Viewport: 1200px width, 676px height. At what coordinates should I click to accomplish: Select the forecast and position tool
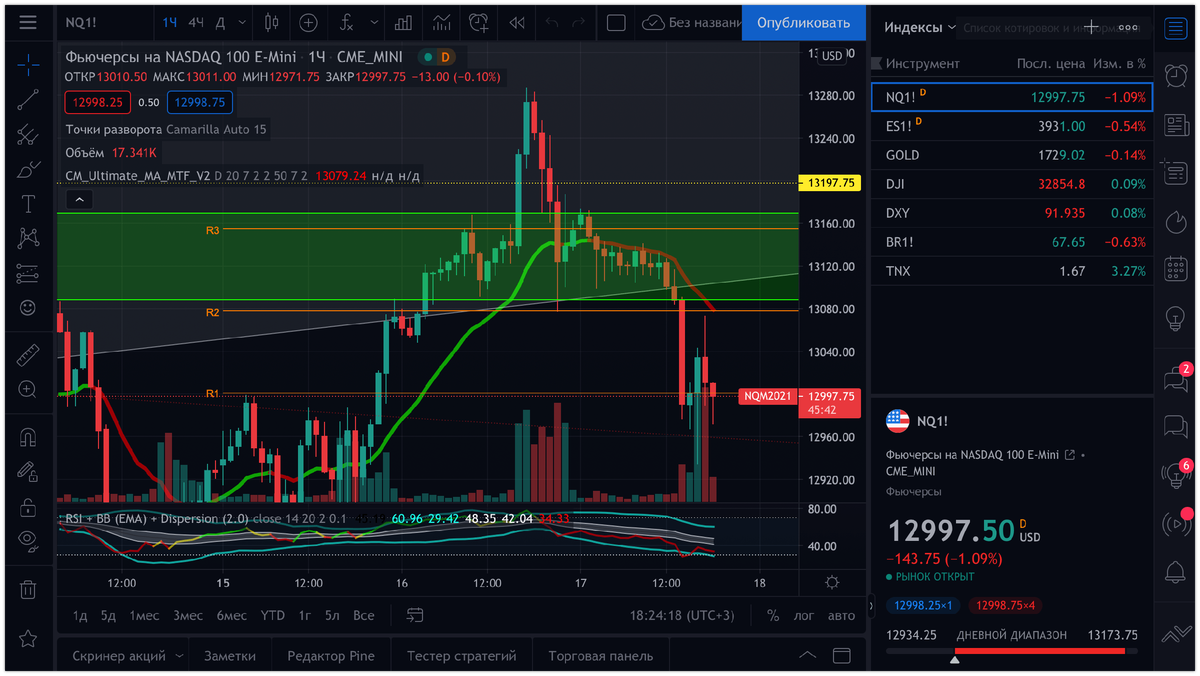click(x=28, y=273)
